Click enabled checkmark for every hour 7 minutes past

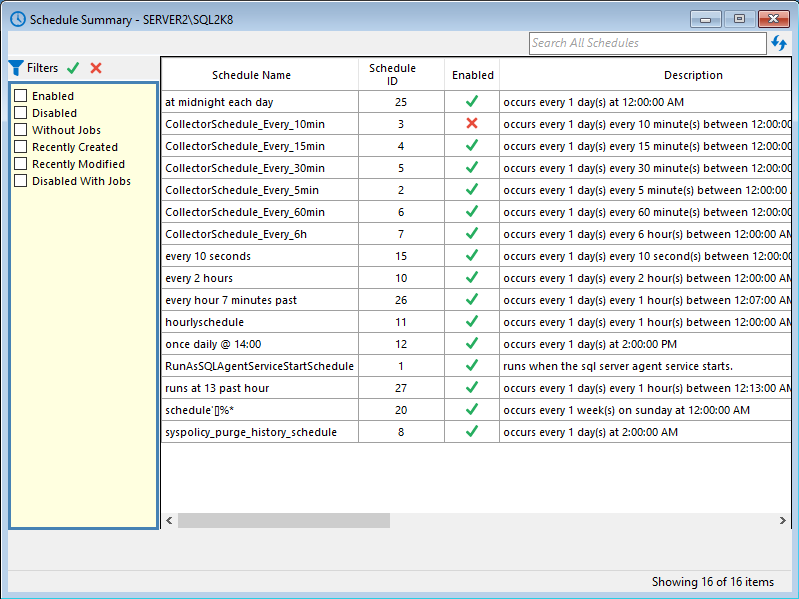(x=472, y=299)
